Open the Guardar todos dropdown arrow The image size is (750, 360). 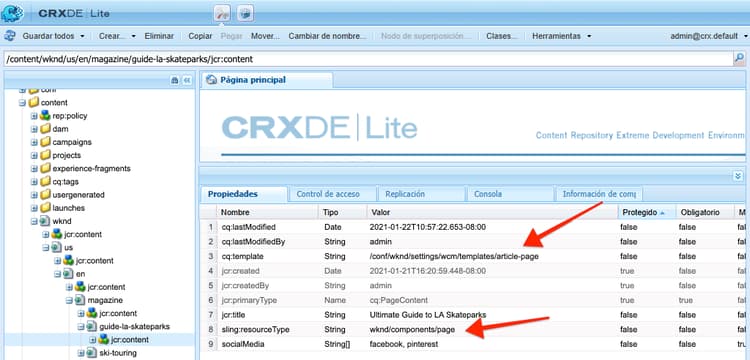[x=82, y=36]
